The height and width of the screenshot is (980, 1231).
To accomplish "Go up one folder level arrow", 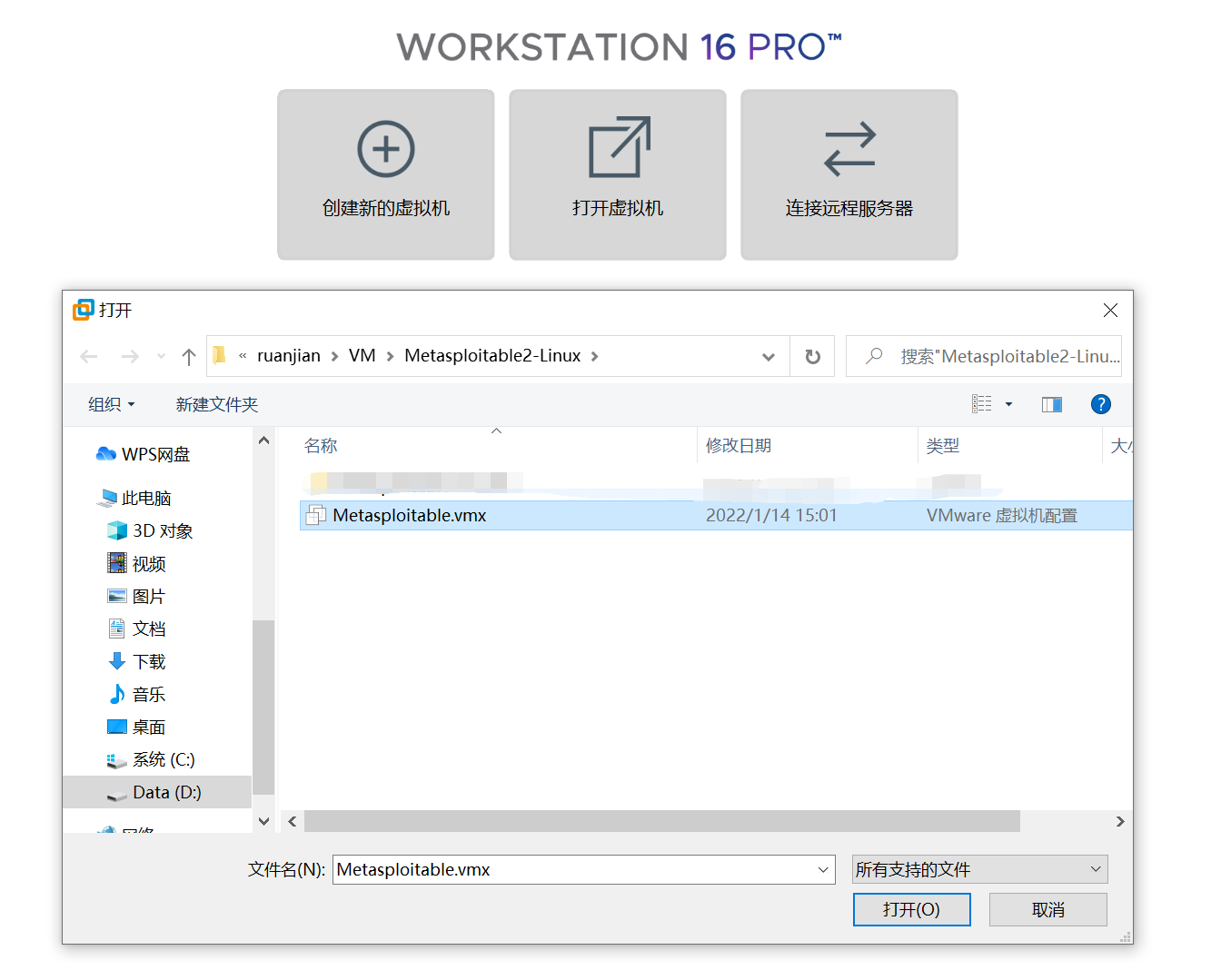I will pyautogui.click(x=189, y=356).
